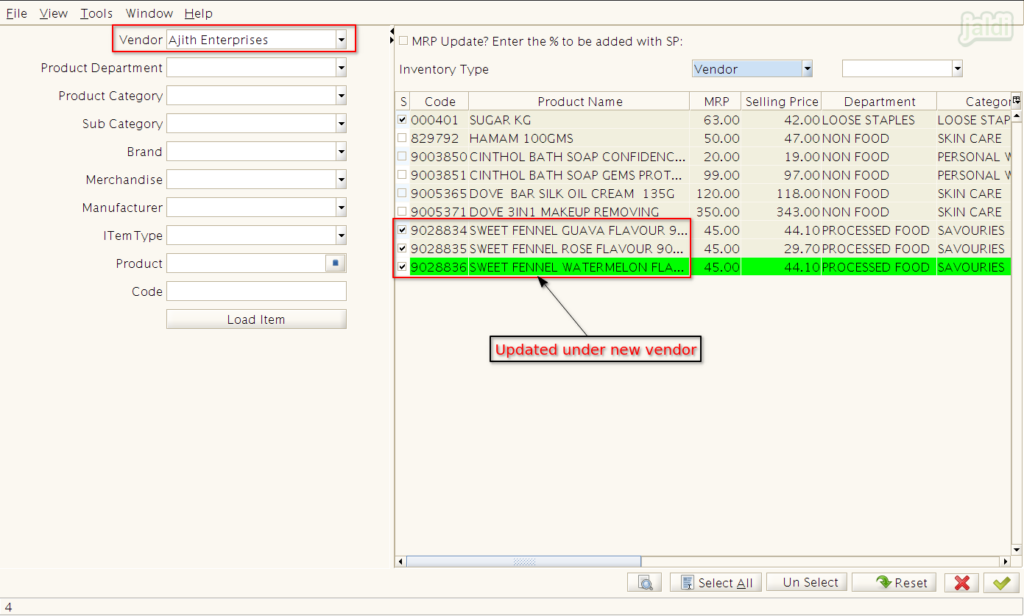Screen dimensions: 1024x616
Task: Click the table's scroll left arrow
Action: (400, 562)
